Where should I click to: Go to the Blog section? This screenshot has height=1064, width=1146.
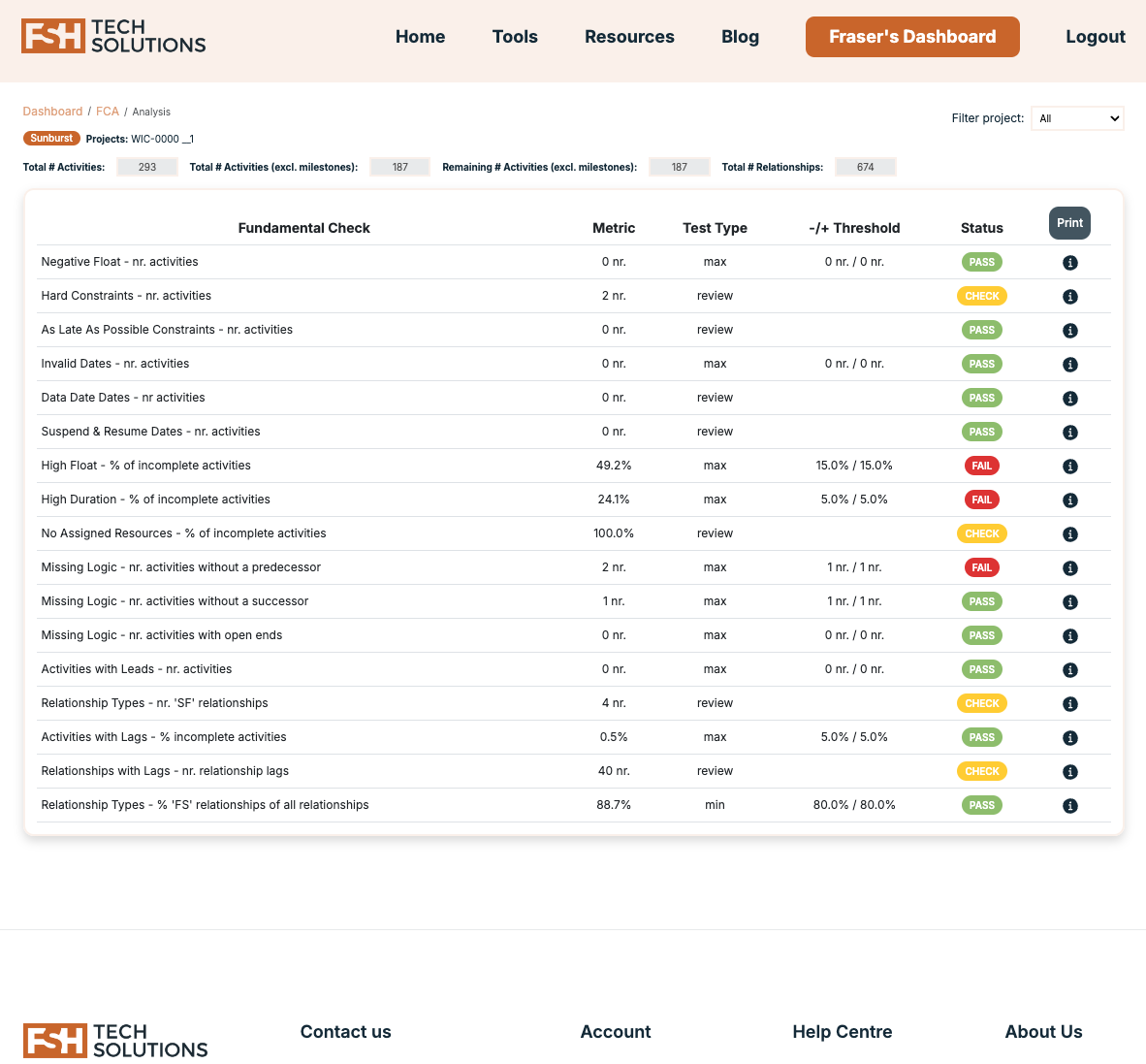tap(740, 37)
